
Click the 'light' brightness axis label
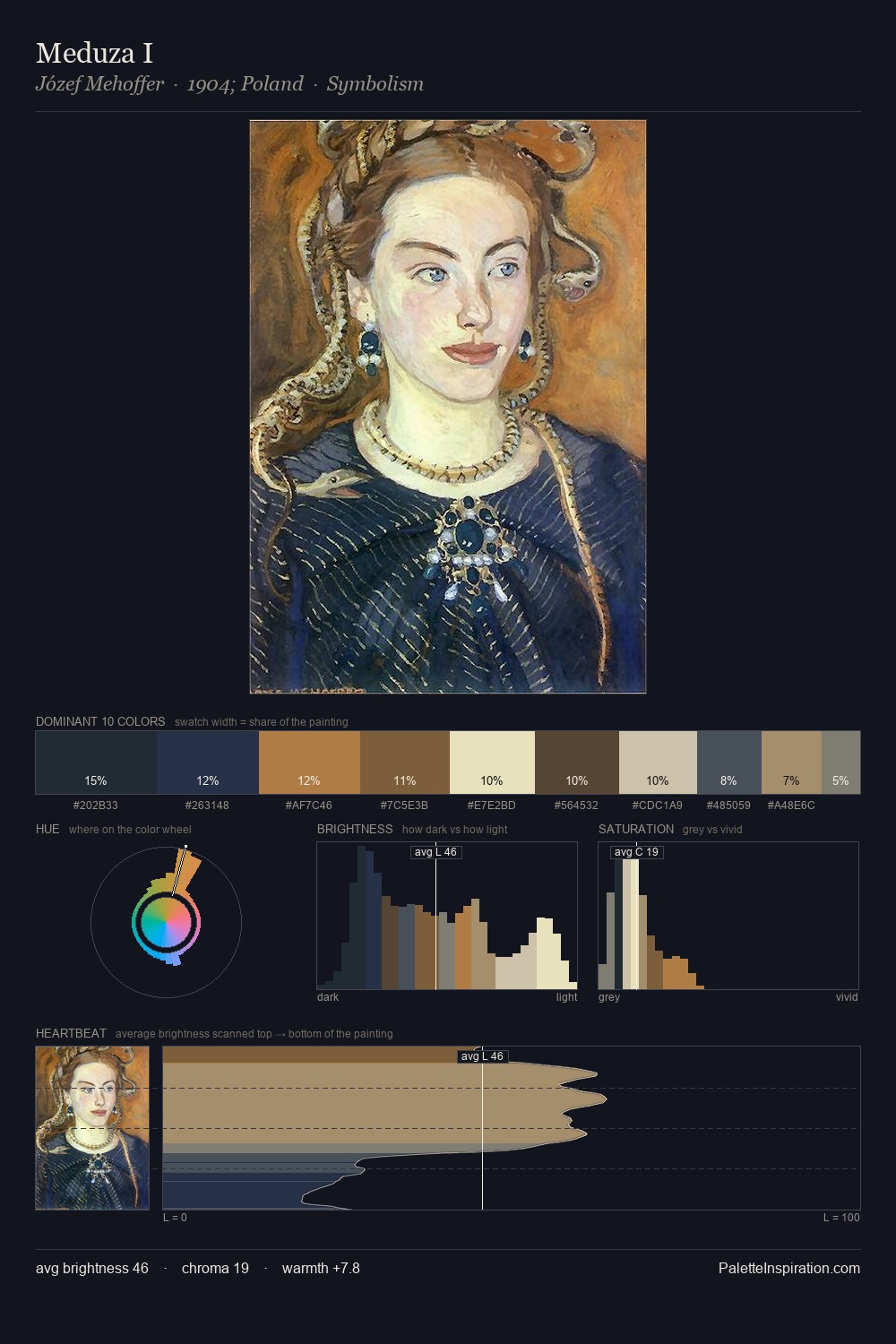(566, 997)
